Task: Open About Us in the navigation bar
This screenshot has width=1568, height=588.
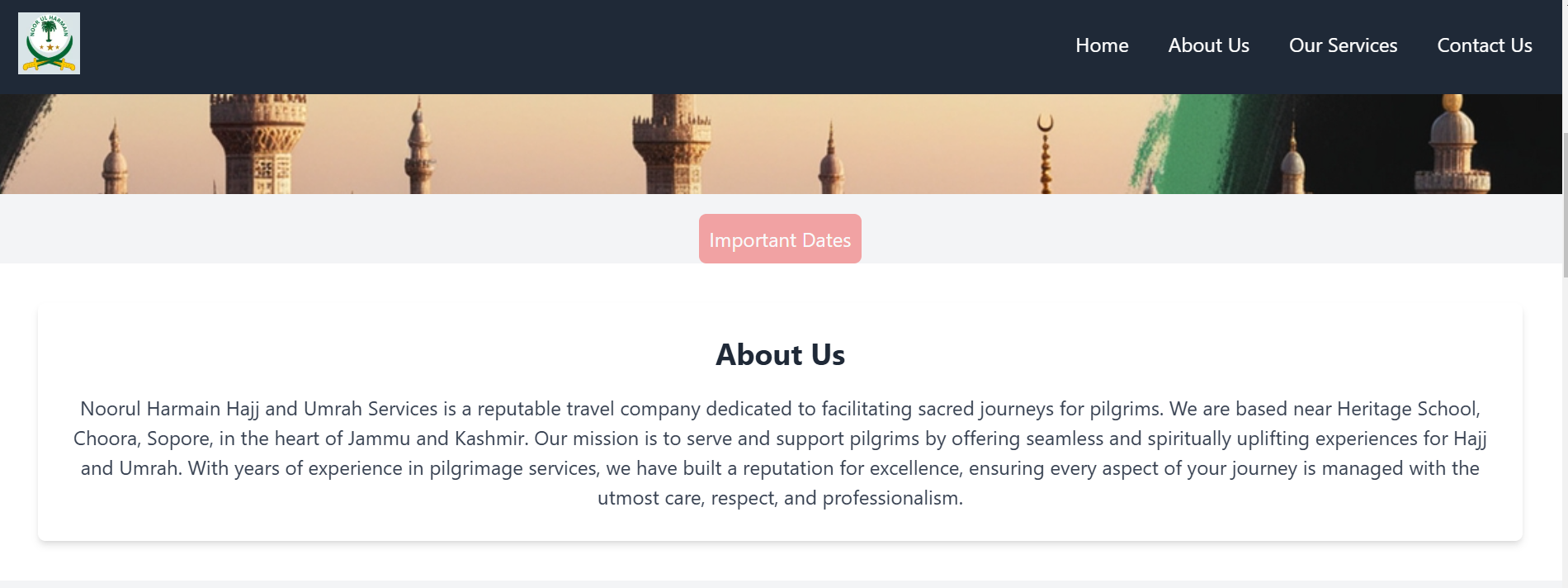Action: pos(1208,45)
